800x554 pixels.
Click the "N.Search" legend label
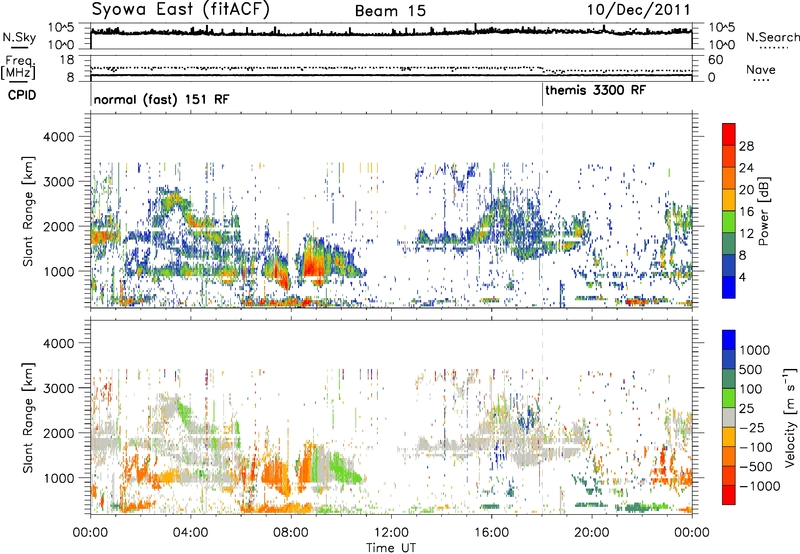(772, 37)
